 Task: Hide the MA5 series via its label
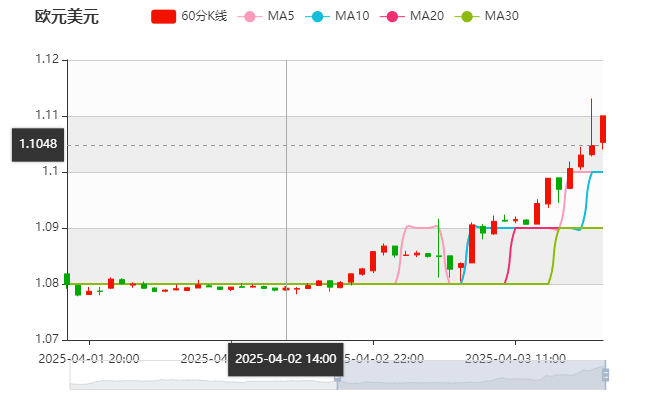(282, 17)
